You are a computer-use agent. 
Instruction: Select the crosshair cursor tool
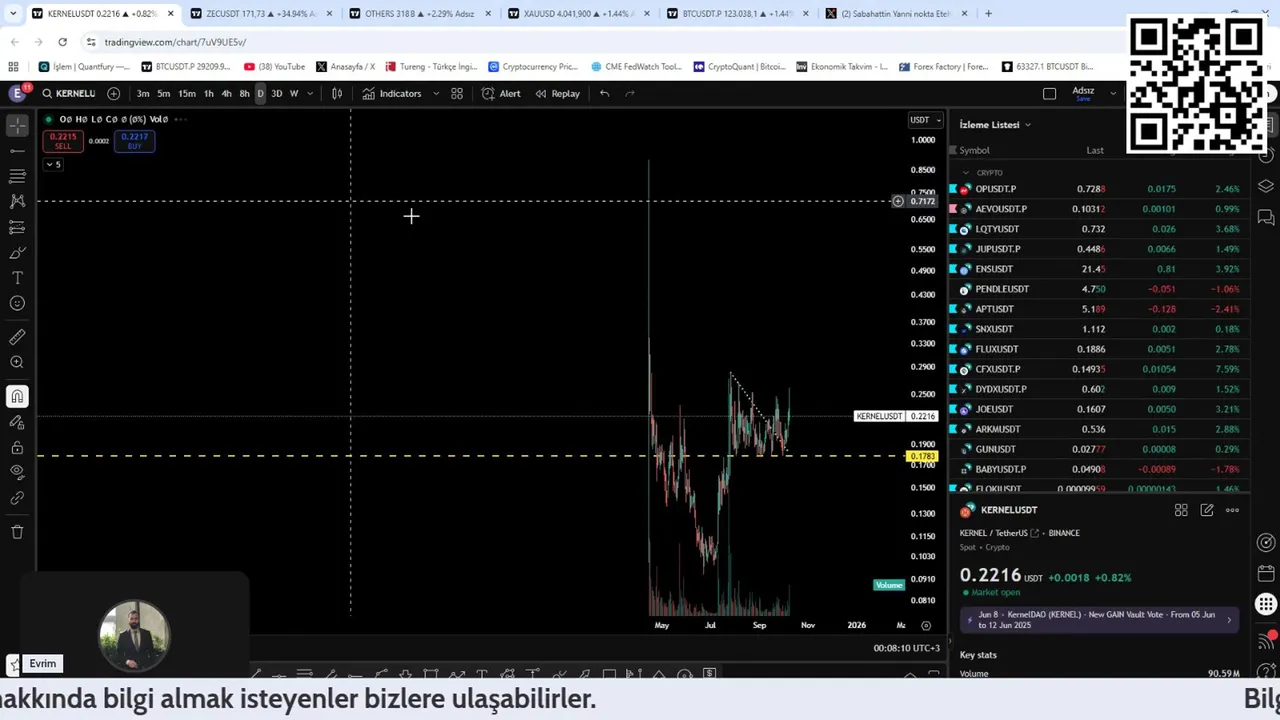[x=17, y=126]
